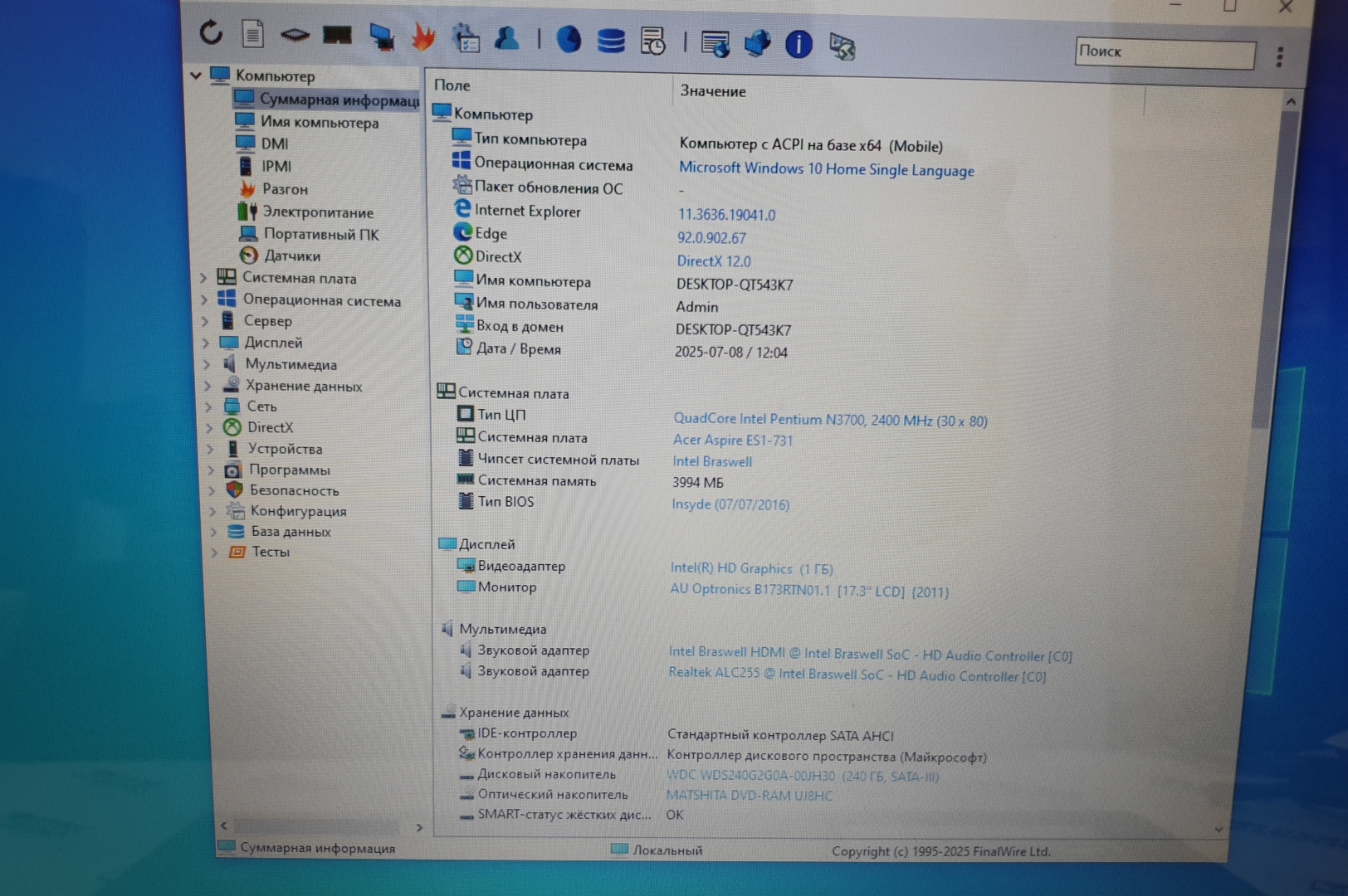Open the Intel Braswell chipset link

click(x=712, y=461)
